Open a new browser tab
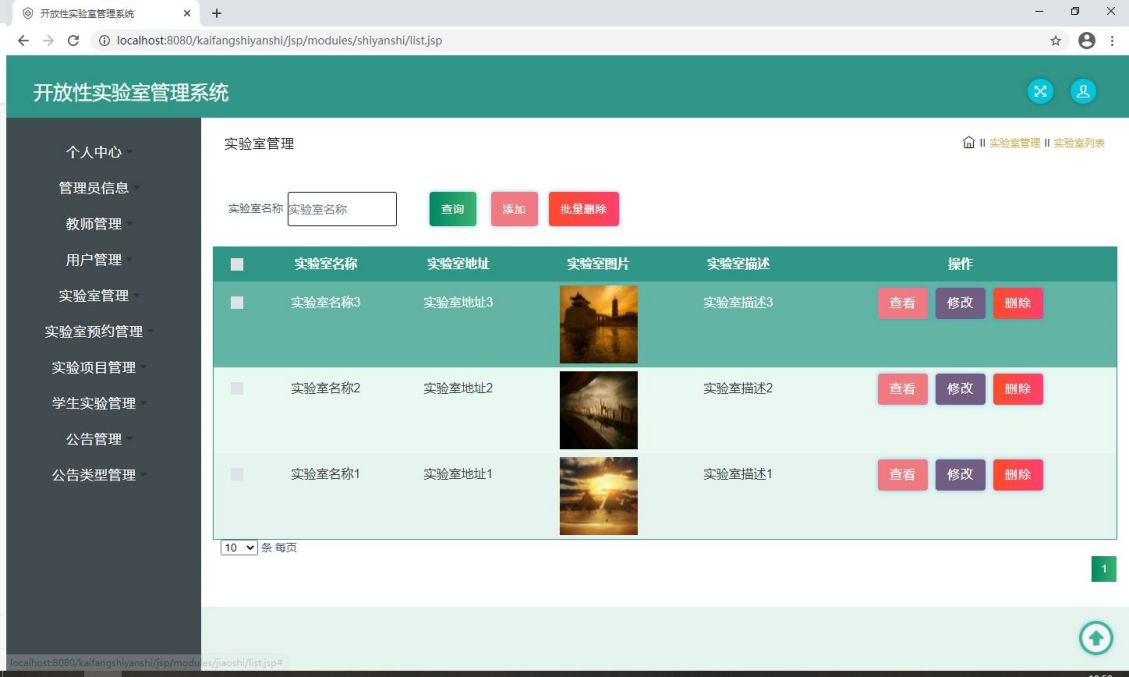Screen dimensions: 1129x677 217,13
